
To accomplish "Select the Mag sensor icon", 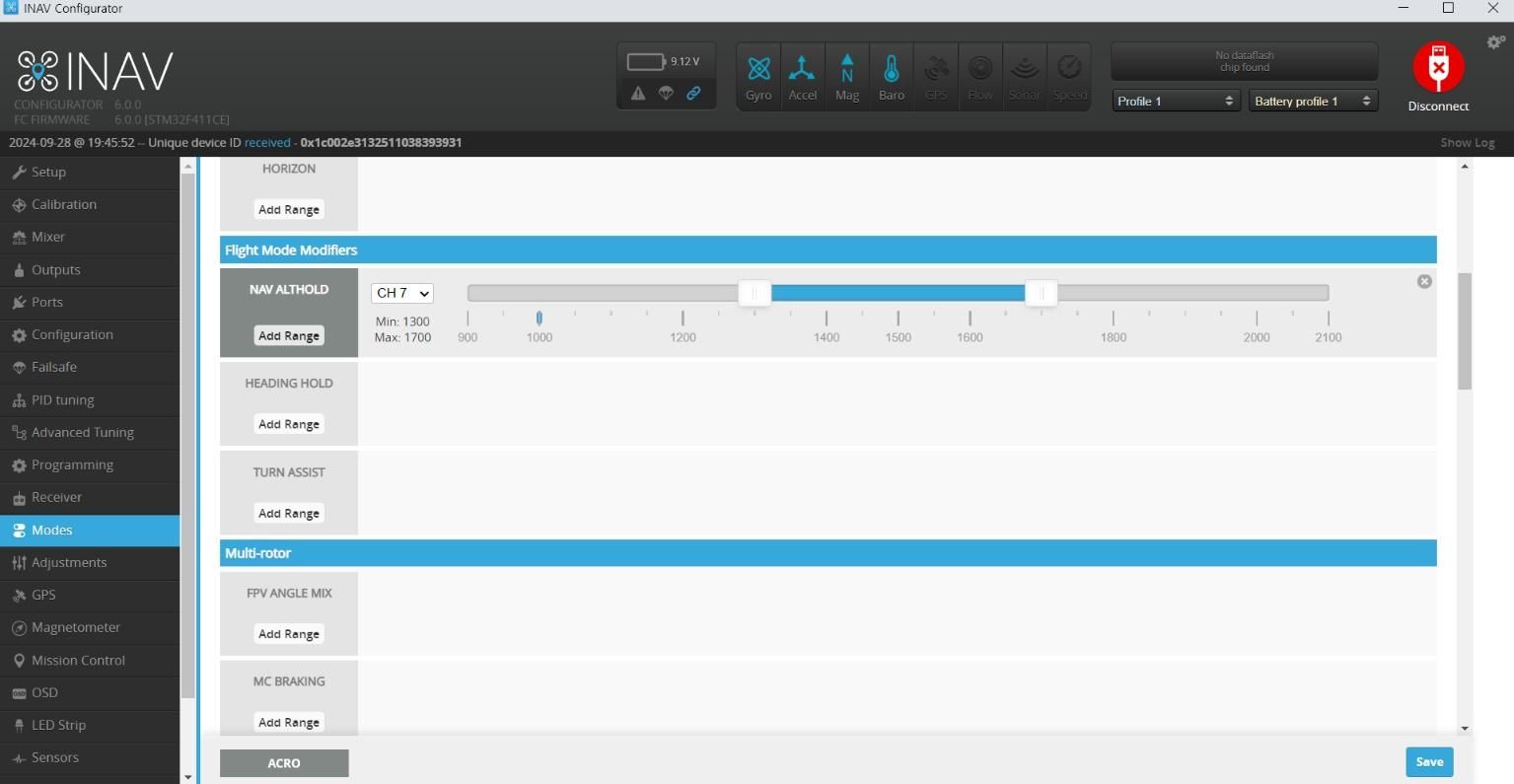I will (x=846, y=74).
